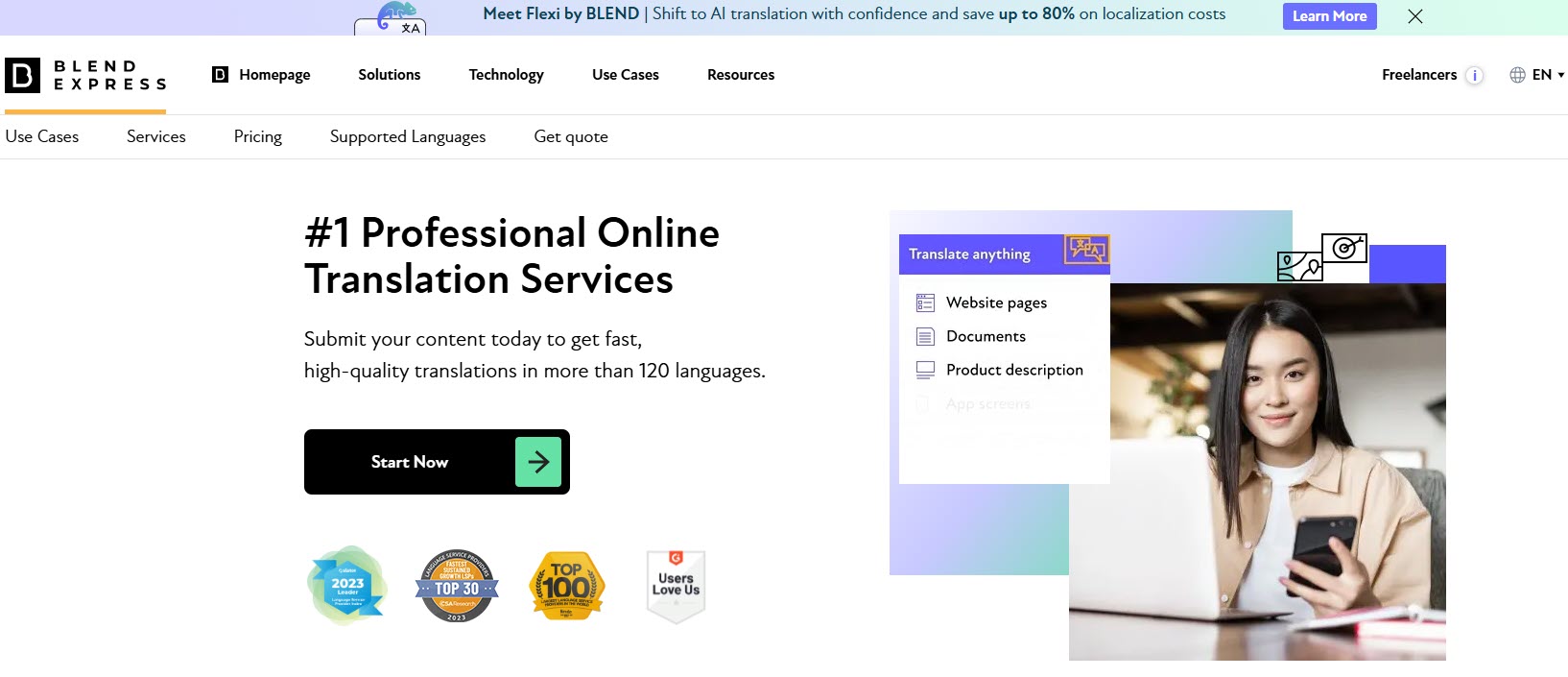The width and height of the screenshot is (1568, 677).
Task: Click the BLEND Express logo
Action: [x=85, y=75]
